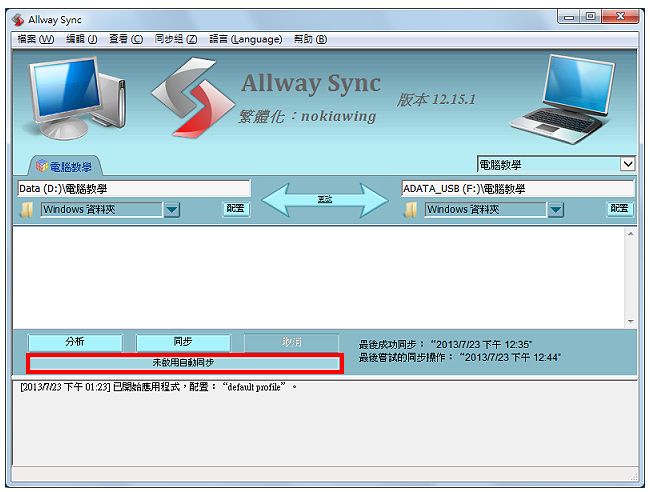Click the 版本 12.15.1 version text
650x492 pixels.
[x=436, y=100]
